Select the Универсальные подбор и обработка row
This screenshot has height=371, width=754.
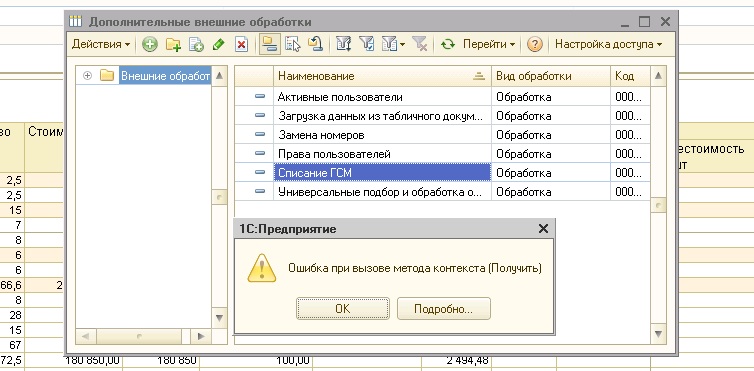coord(442,192)
